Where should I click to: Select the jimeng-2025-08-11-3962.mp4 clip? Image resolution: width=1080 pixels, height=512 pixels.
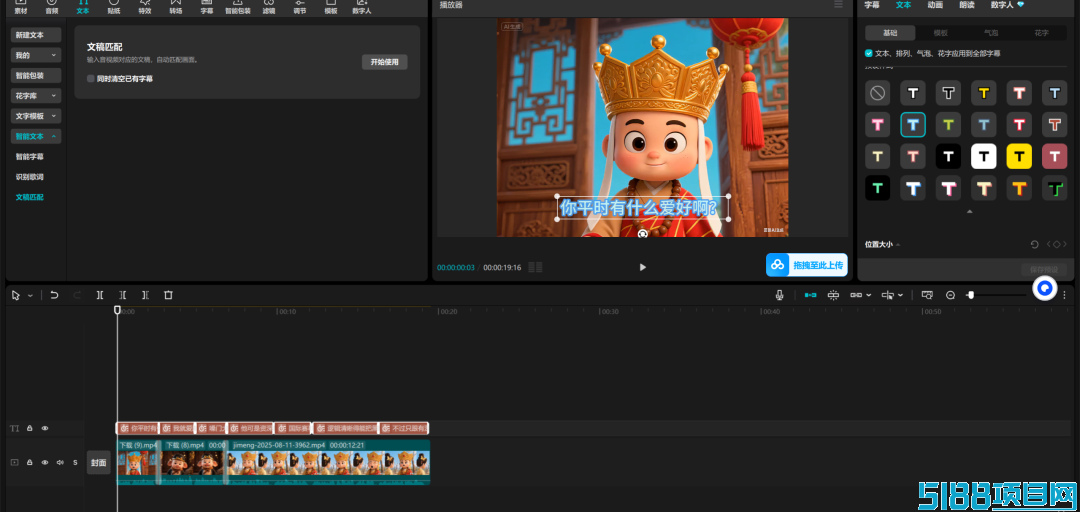[x=329, y=462]
